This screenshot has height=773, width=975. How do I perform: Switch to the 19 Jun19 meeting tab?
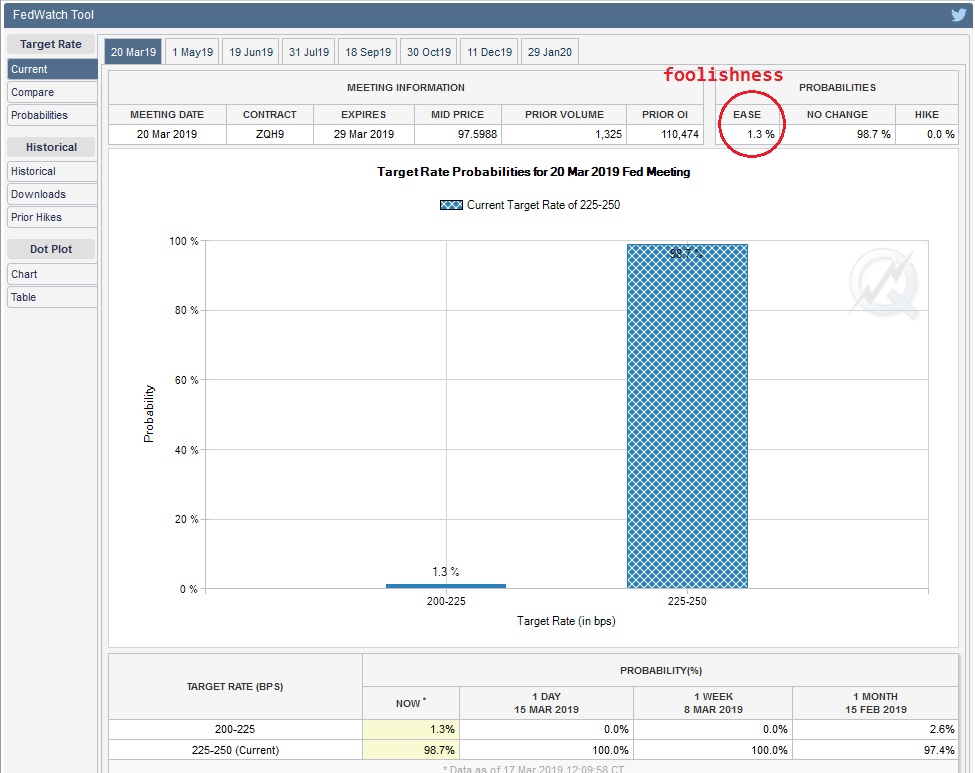(x=251, y=52)
